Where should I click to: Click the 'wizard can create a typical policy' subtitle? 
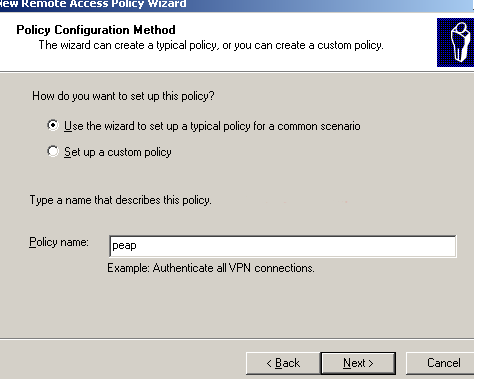211,45
